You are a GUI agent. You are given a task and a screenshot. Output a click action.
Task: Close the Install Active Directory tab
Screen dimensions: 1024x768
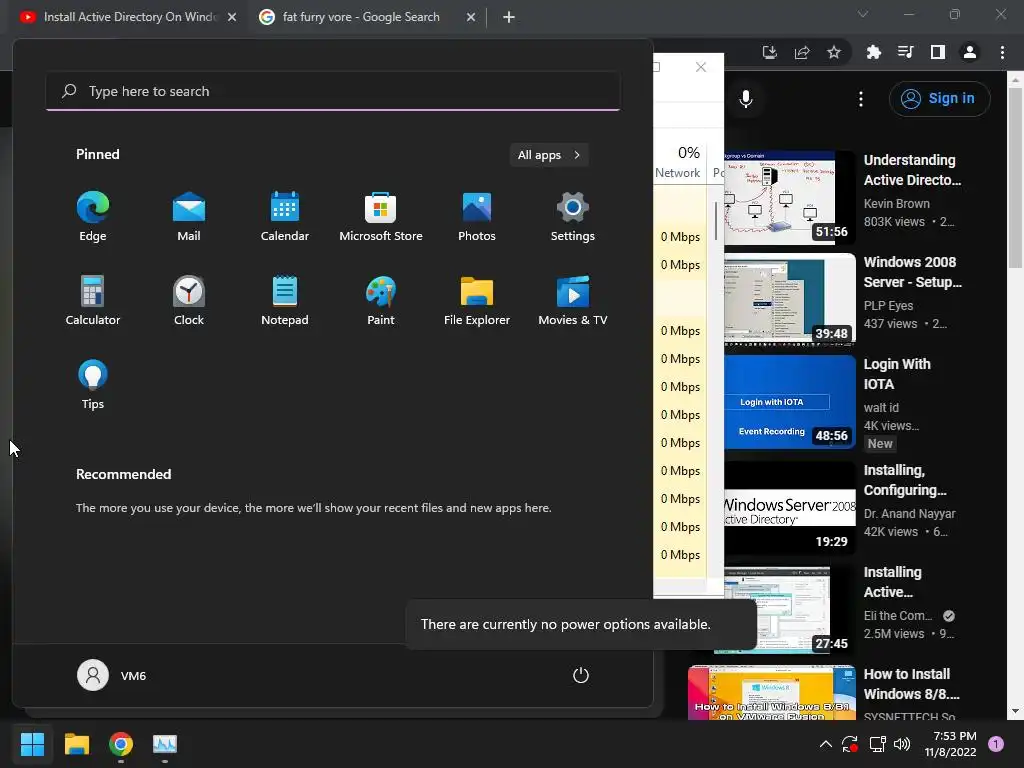click(232, 17)
